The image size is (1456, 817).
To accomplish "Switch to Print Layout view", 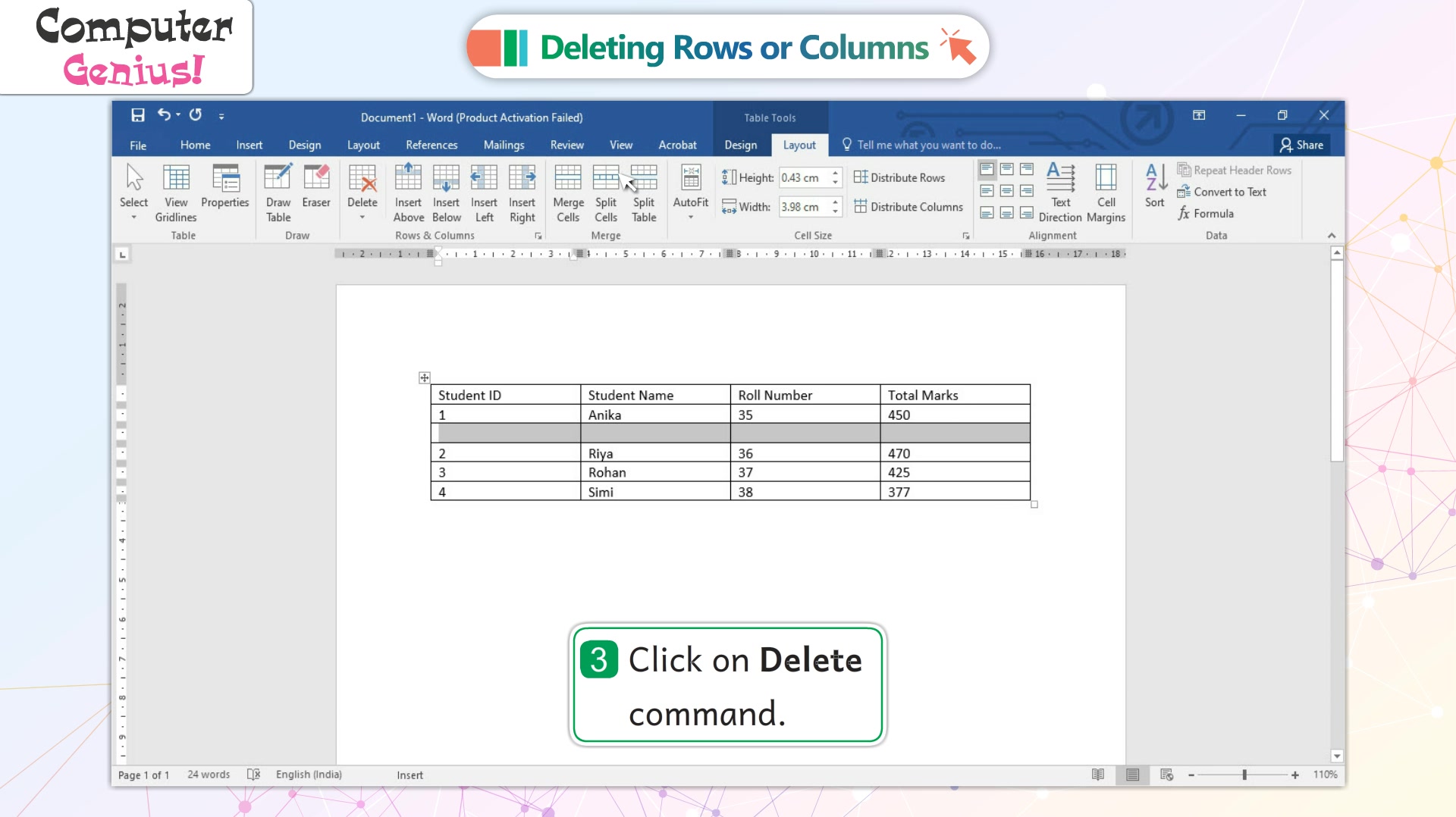I will click(x=1132, y=775).
